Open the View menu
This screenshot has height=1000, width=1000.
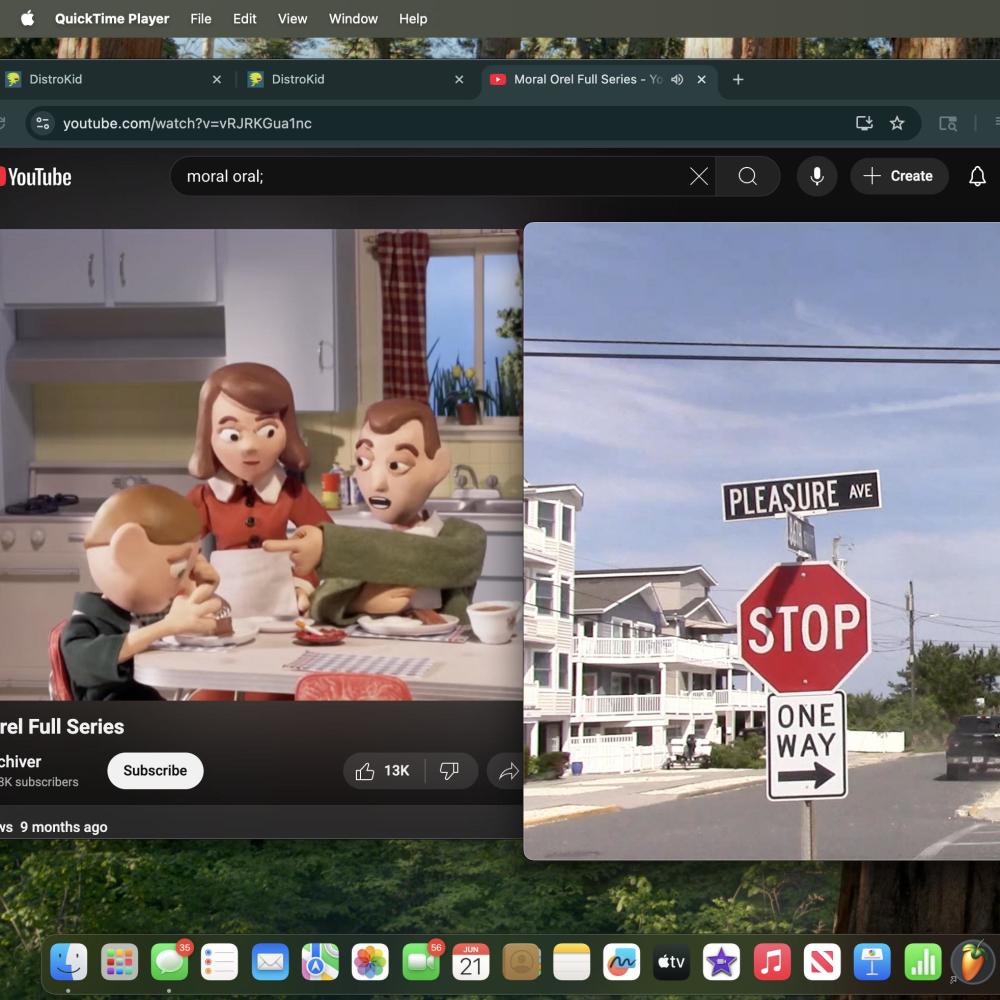click(293, 18)
